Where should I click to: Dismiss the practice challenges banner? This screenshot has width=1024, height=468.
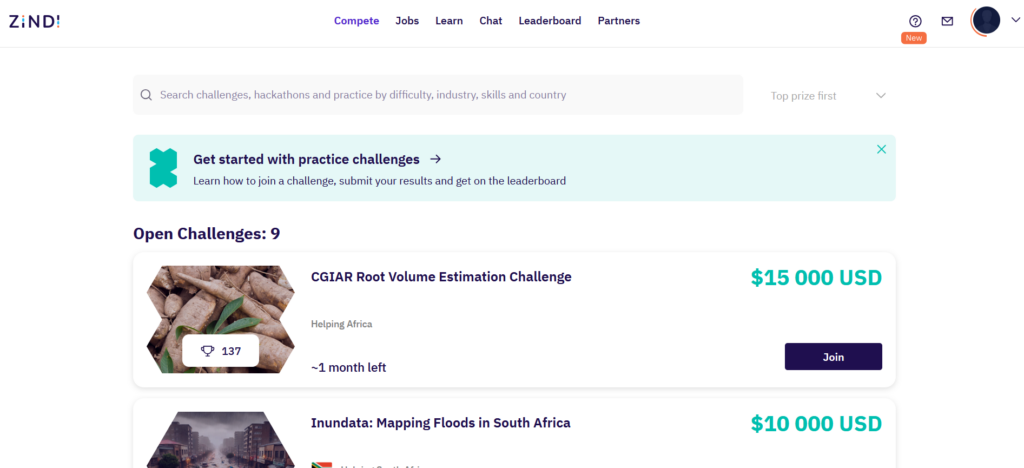[x=881, y=149]
